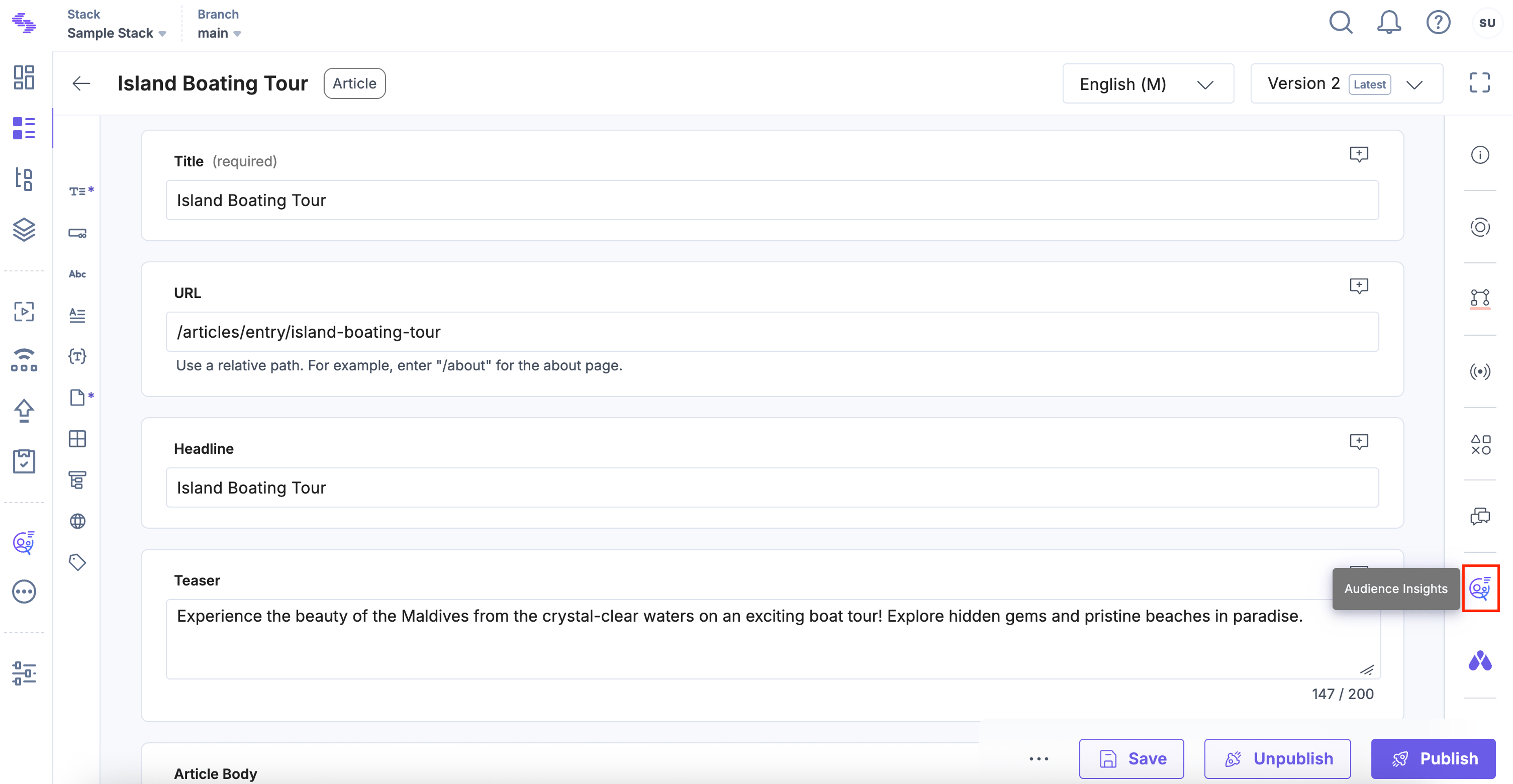Viewport: 1513px width, 784px height.
Task: Open English (M) language dropdown
Action: click(x=1148, y=84)
